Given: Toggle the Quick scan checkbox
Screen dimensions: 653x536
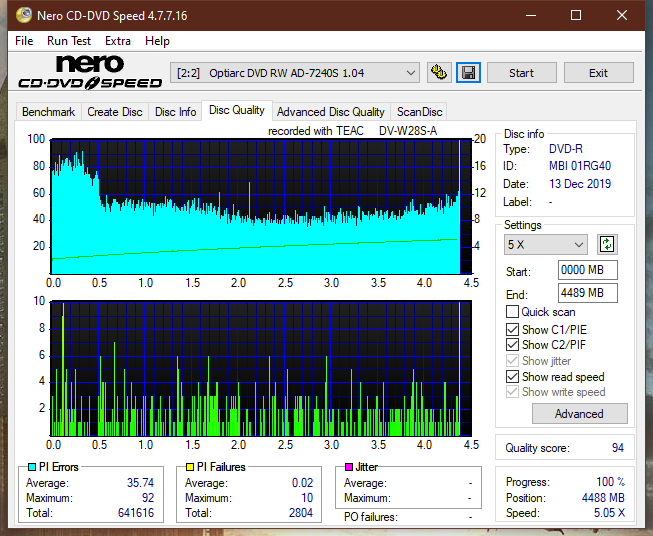Looking at the screenshot, I should click(x=512, y=312).
